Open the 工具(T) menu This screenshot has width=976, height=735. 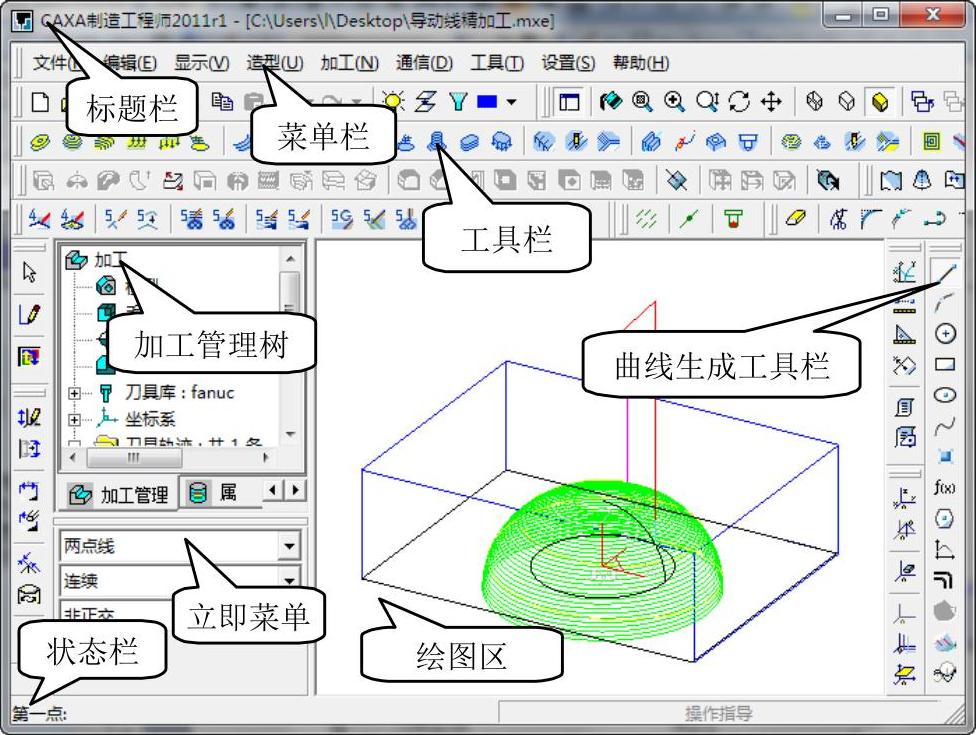tap(497, 62)
